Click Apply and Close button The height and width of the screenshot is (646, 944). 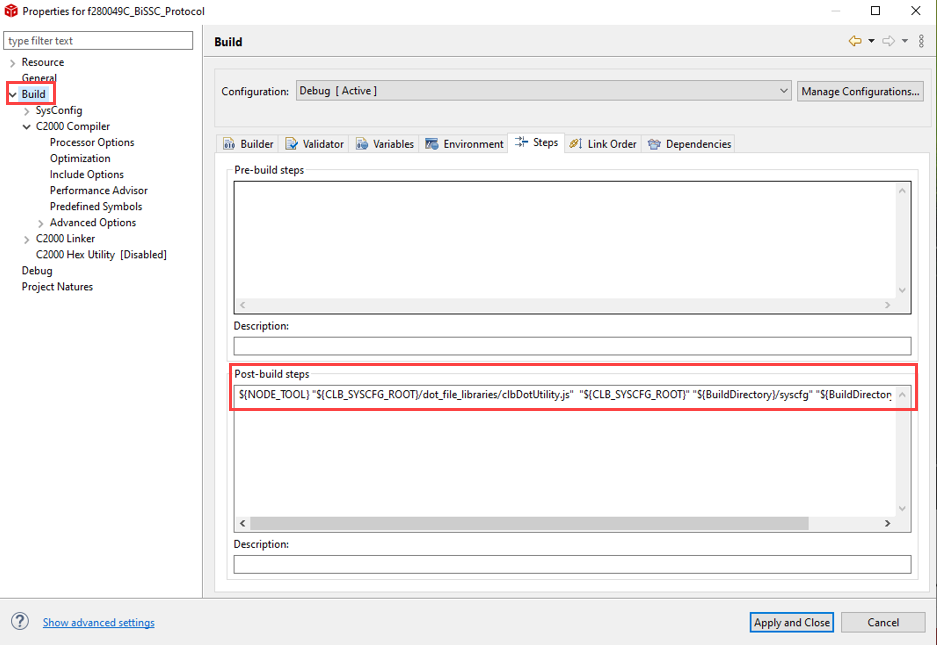(791, 622)
